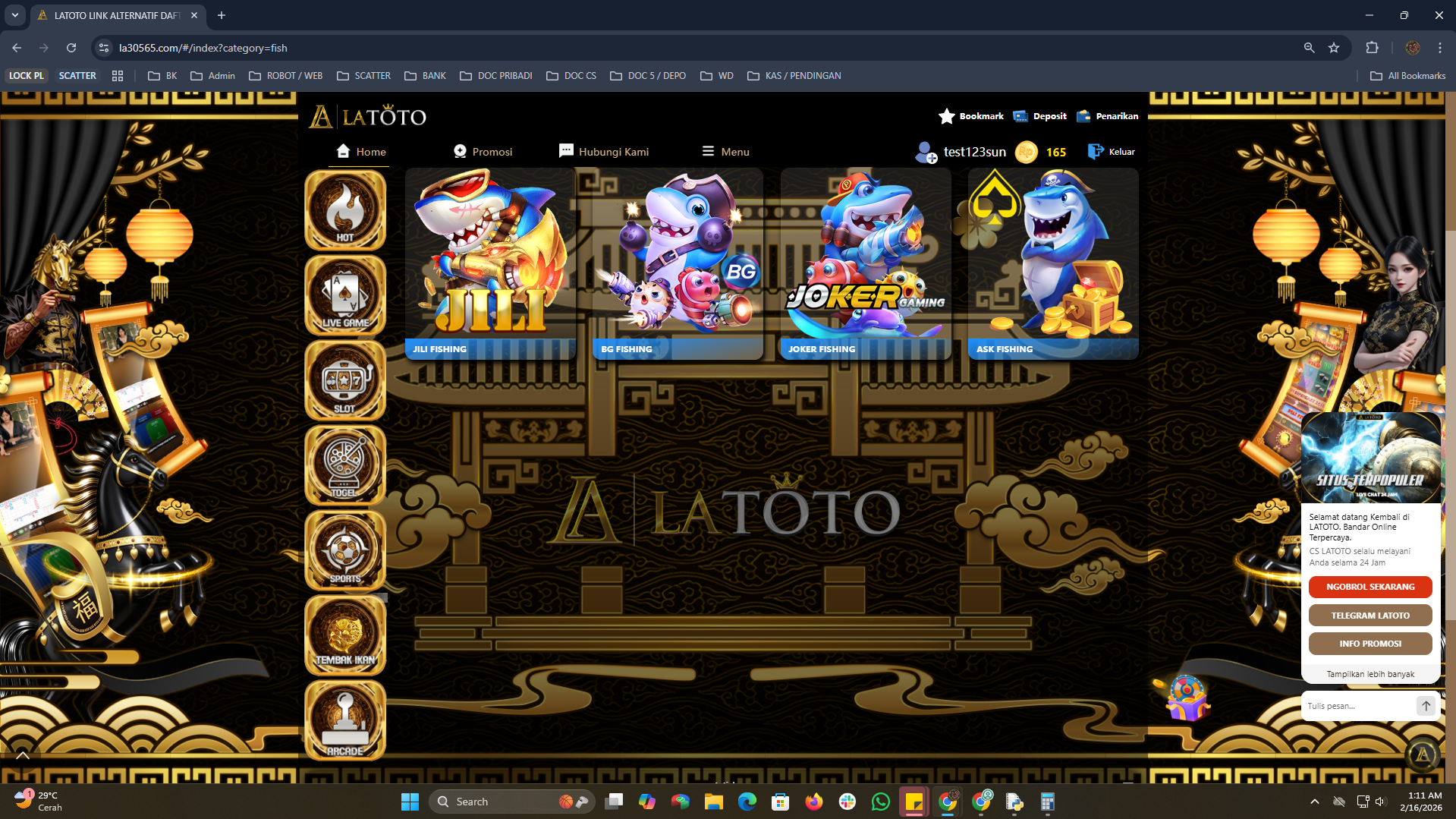Open the hamburger Menu
This screenshot has height=819, width=1456.
(725, 152)
